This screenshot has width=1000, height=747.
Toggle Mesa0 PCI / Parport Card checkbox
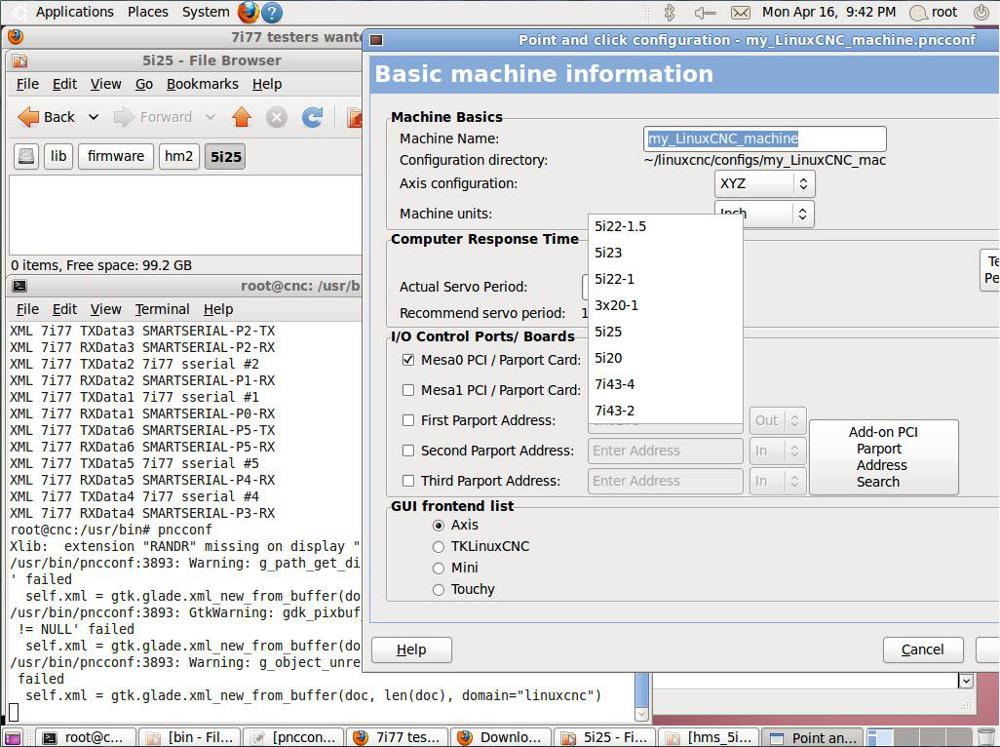[408, 360]
